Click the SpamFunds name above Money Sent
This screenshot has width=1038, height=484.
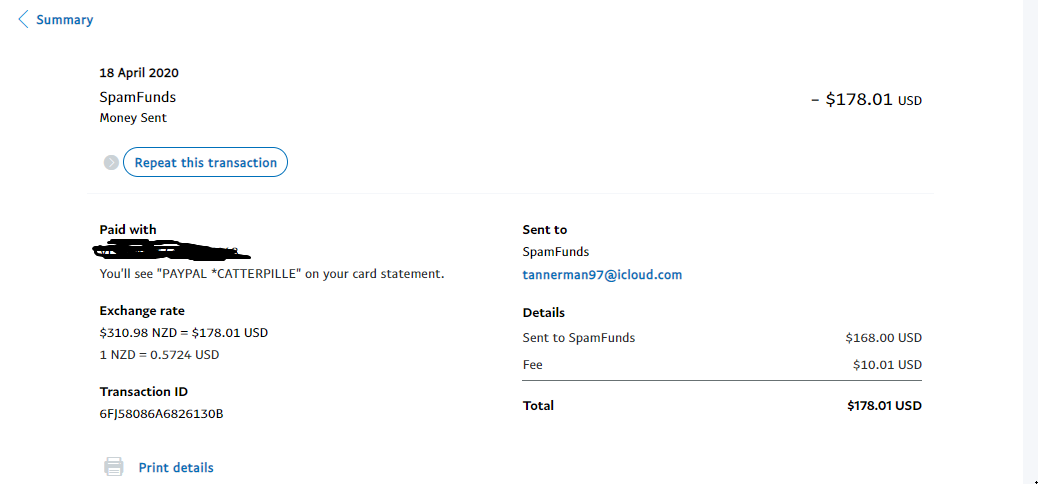click(x=138, y=97)
